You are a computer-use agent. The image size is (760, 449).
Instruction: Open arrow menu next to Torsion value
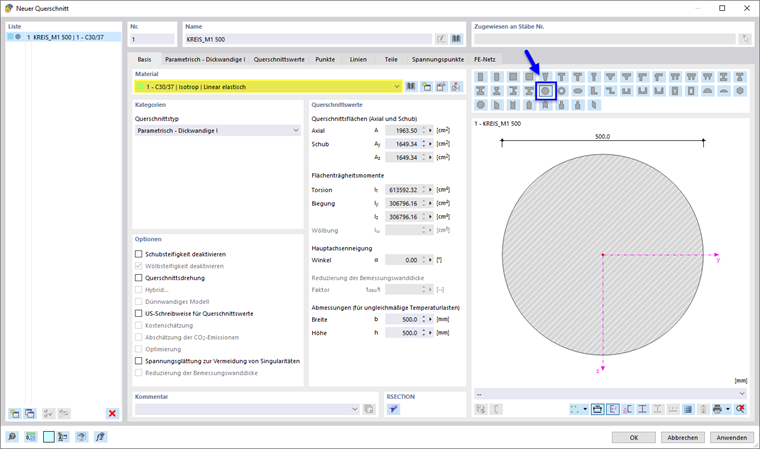pyautogui.click(x=430, y=190)
